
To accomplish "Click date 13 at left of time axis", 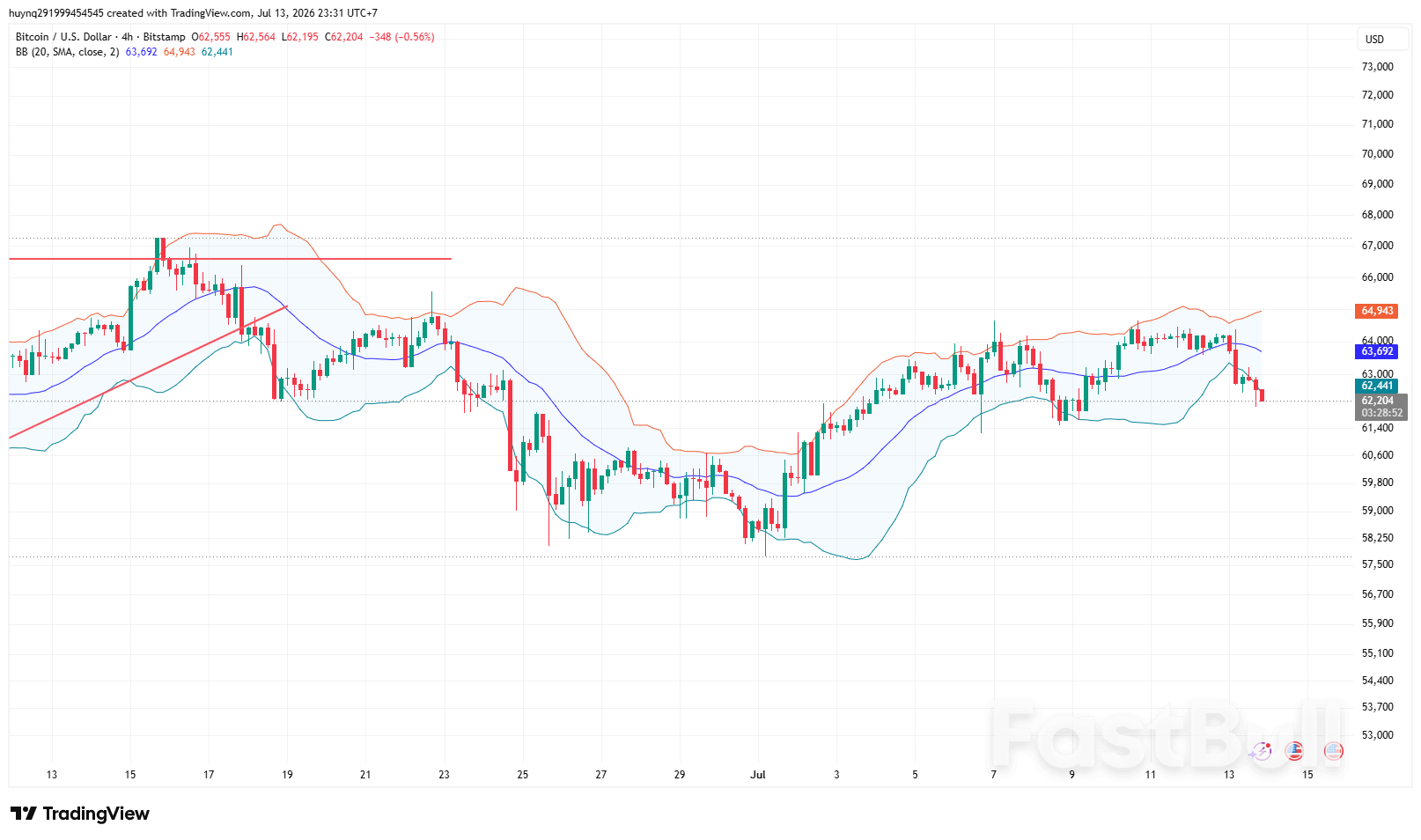I will tap(52, 775).
